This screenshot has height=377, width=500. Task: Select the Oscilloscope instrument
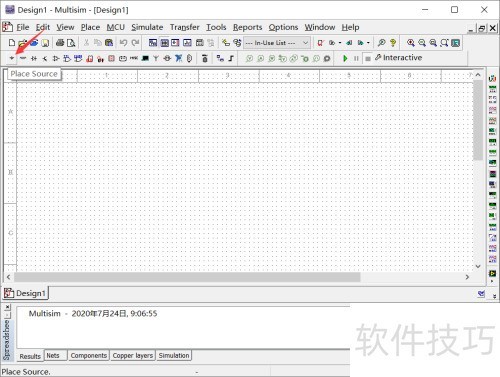(492, 109)
